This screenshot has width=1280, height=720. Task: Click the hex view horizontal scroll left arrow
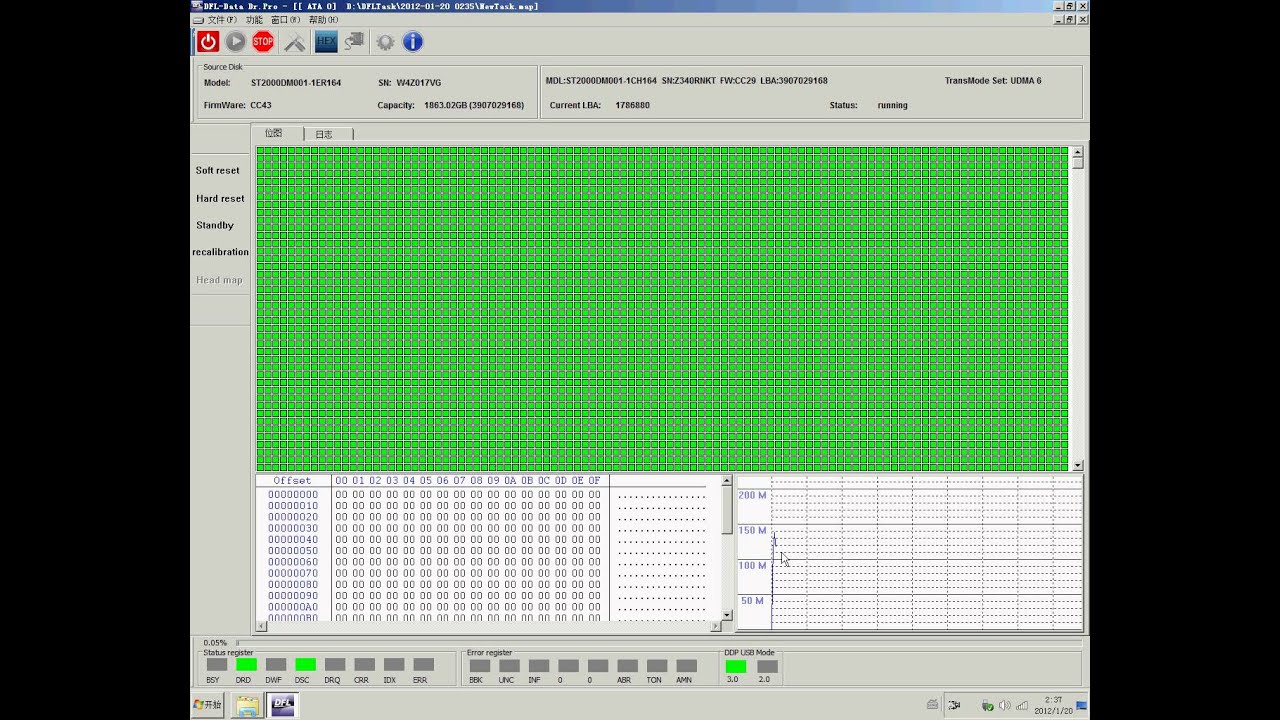click(x=262, y=626)
